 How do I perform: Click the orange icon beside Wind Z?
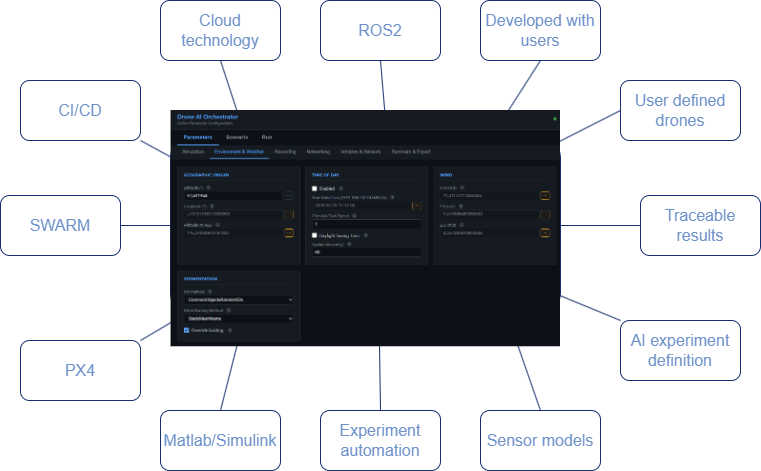click(x=545, y=233)
